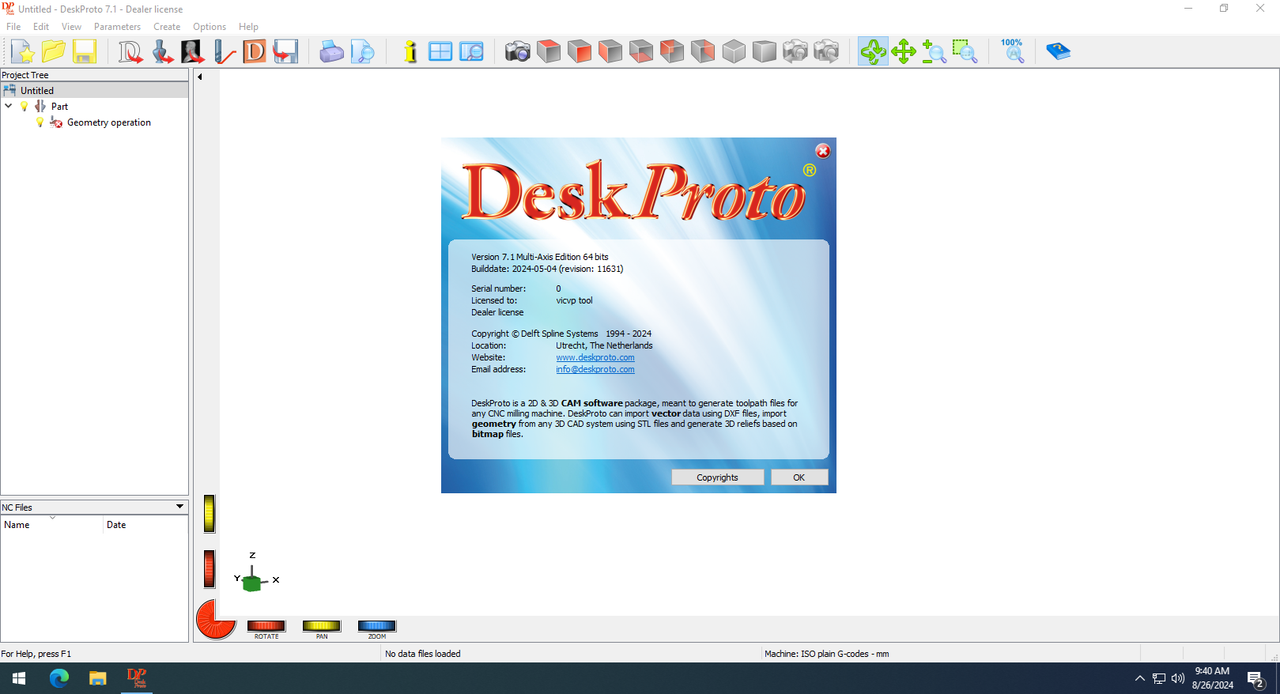Screen dimensions: 1280x694
Task: Activate the plus-minus zoom mouse icon
Action: (x=934, y=51)
